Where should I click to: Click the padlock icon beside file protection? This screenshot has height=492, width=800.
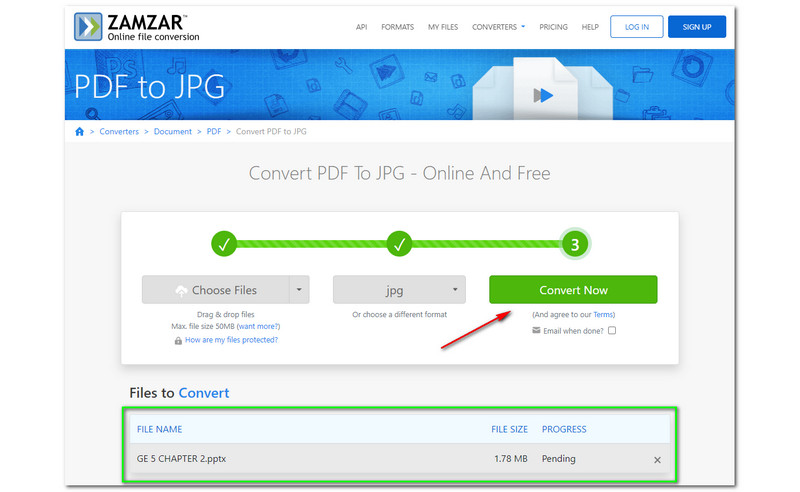click(178, 340)
